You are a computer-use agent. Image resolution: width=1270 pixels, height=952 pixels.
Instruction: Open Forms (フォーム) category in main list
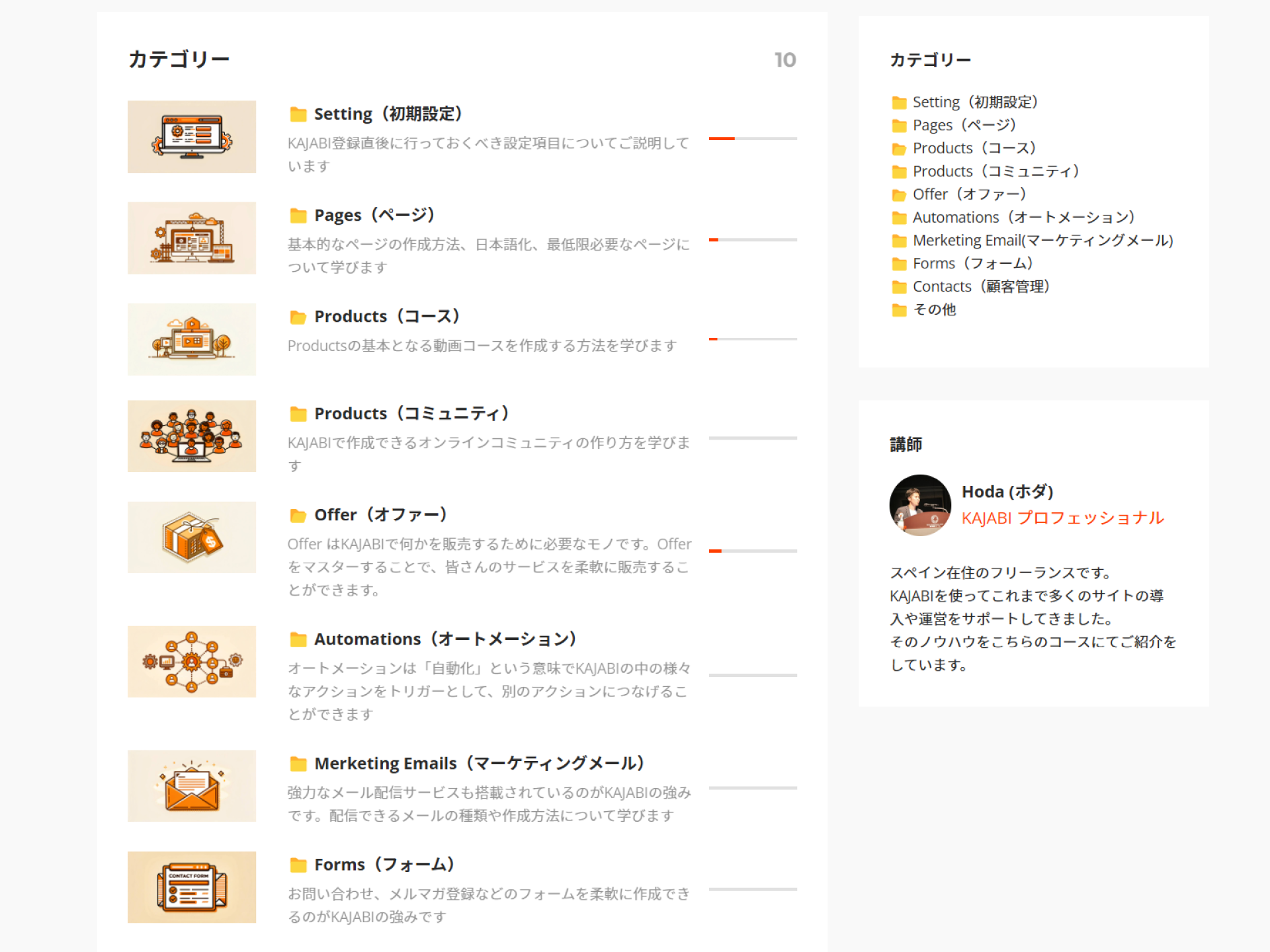384,864
